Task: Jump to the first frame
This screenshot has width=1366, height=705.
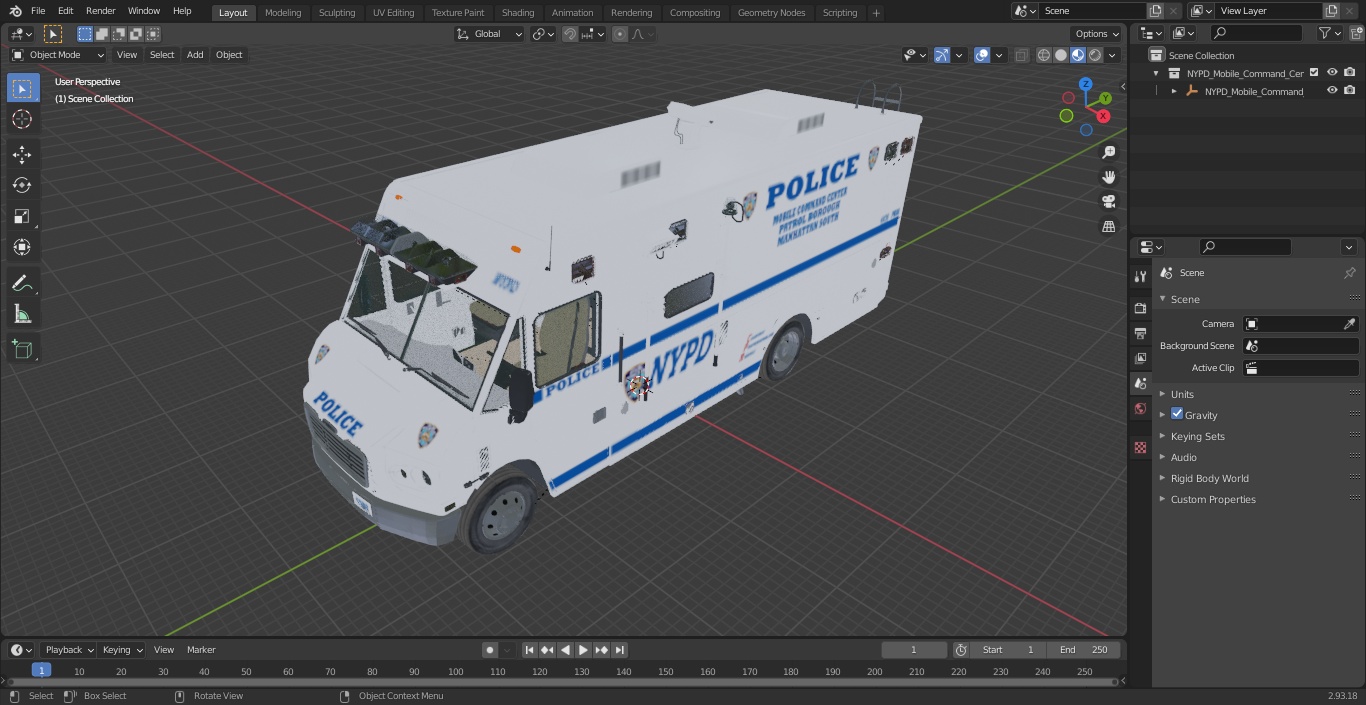Action: click(x=530, y=650)
